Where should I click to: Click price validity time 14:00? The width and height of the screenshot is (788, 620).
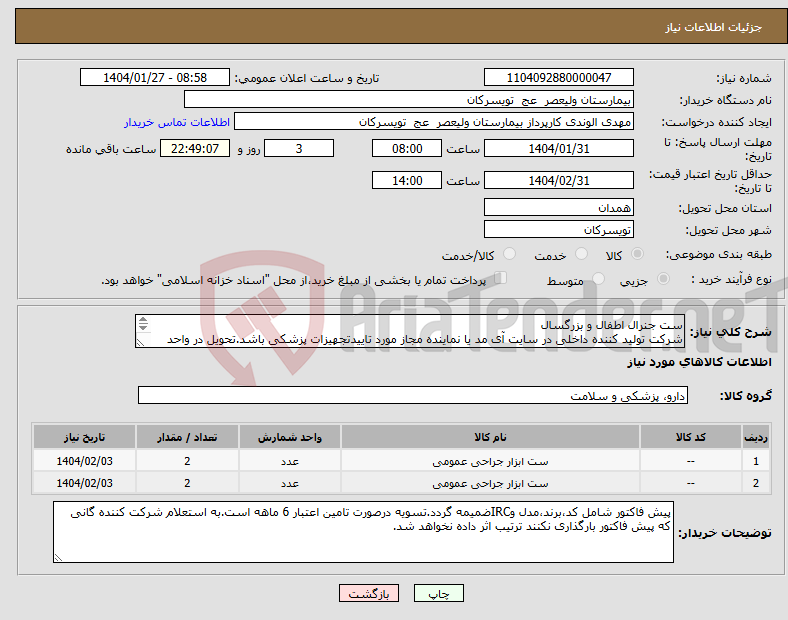(x=407, y=180)
